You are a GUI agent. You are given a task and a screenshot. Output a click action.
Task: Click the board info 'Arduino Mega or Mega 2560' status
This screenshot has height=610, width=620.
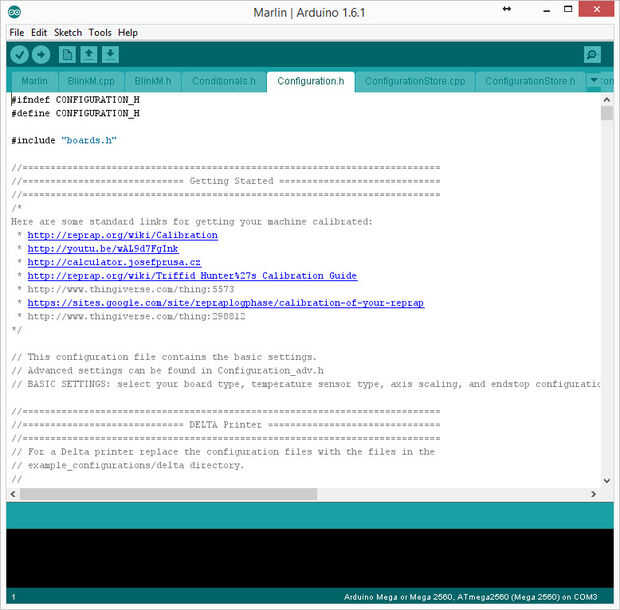point(471,597)
